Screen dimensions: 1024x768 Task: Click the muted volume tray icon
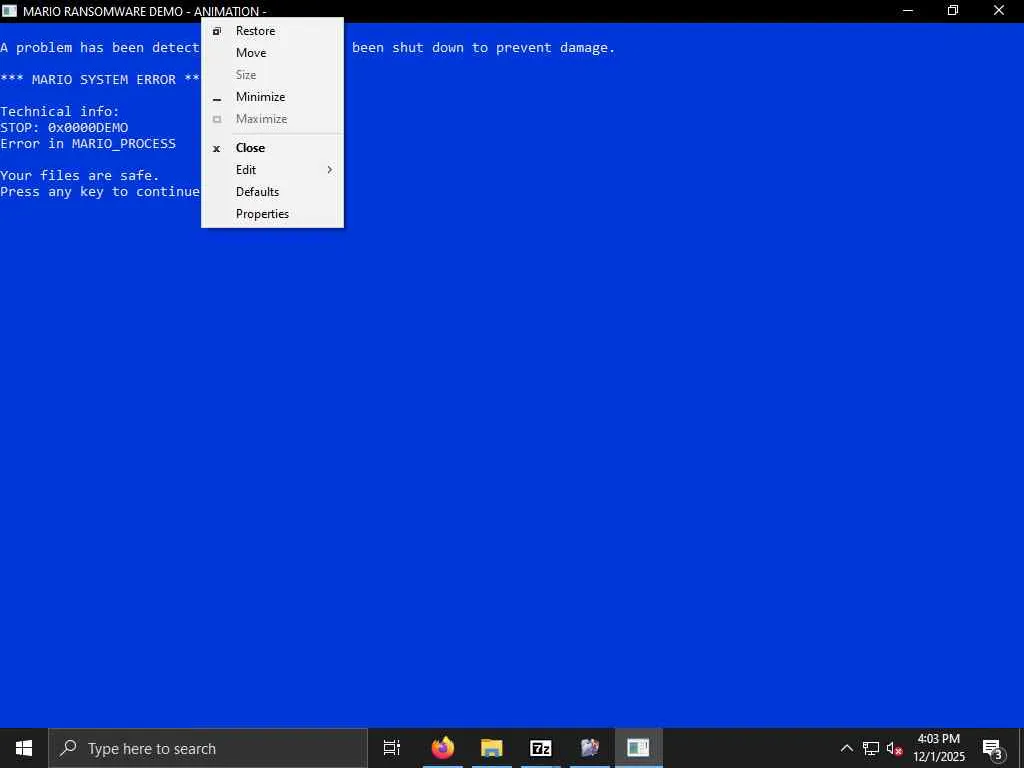[894, 748]
